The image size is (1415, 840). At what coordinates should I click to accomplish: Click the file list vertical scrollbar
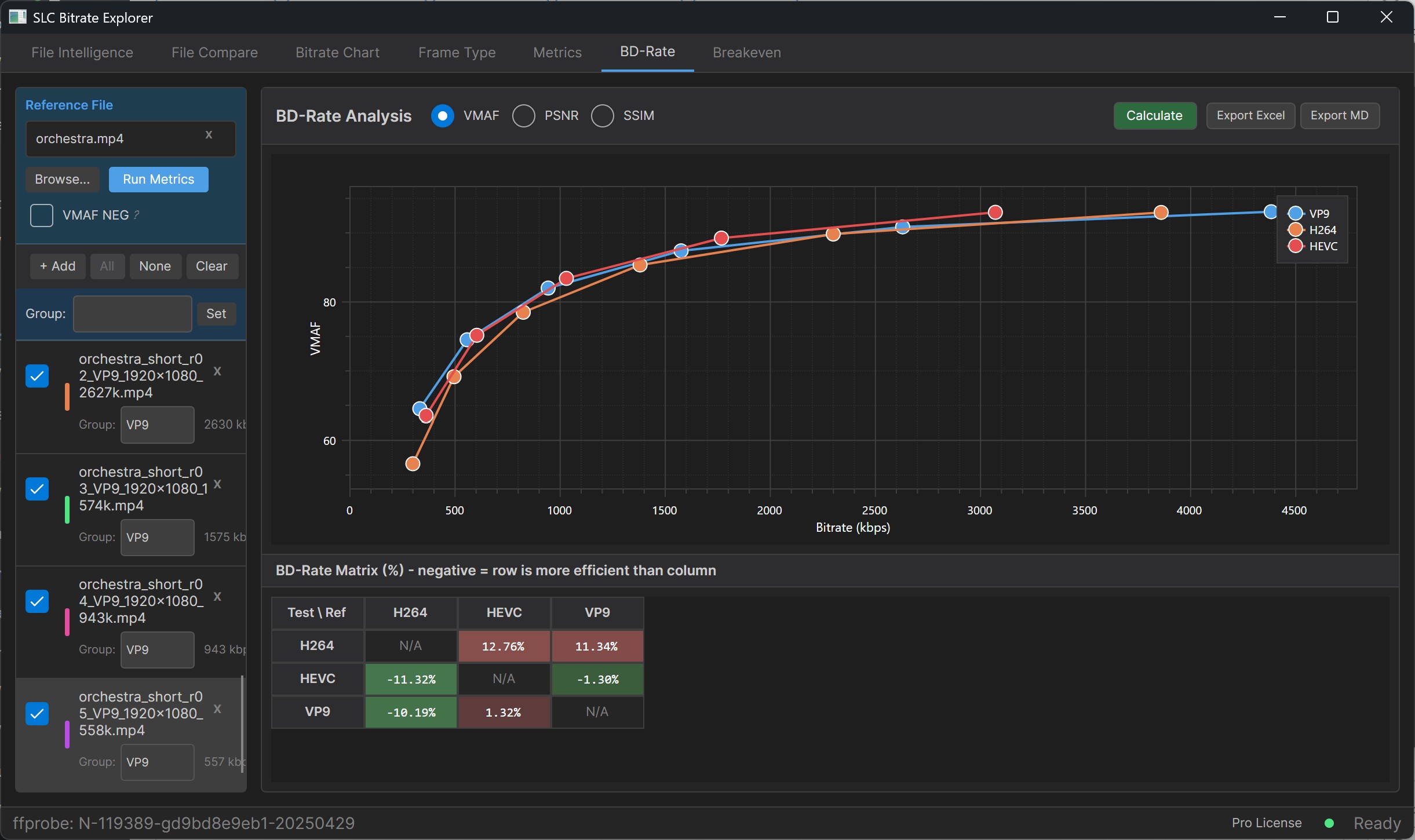[242, 724]
